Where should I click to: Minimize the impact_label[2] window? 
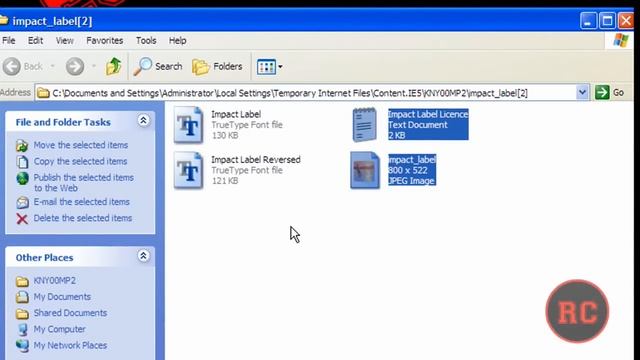[588, 20]
